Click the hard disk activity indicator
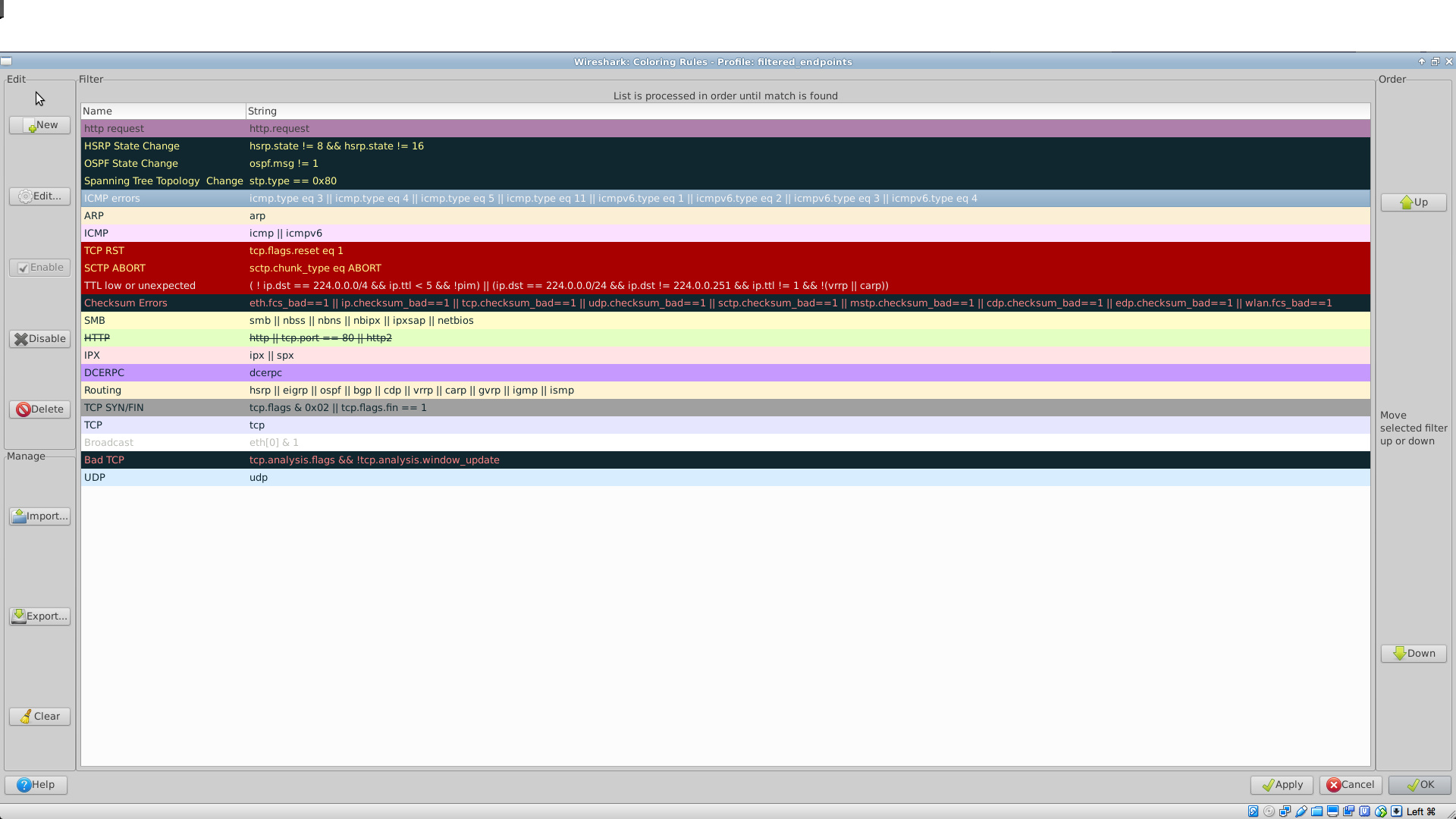The width and height of the screenshot is (1456, 819). point(1253,811)
